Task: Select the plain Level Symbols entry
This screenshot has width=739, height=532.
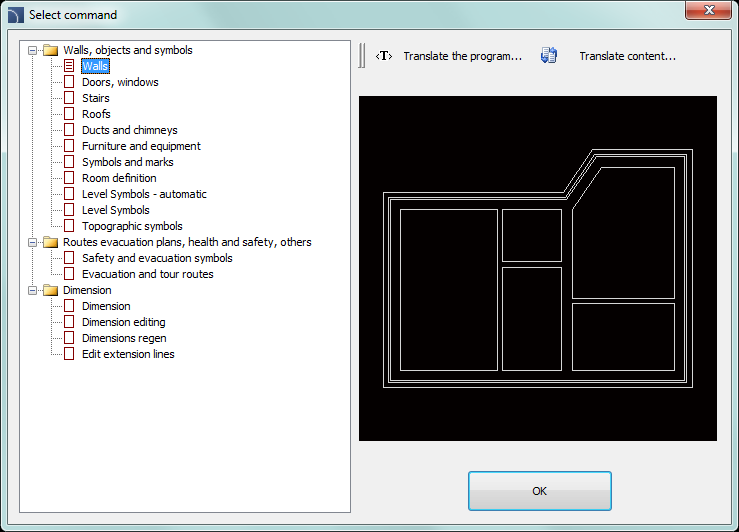Action: click(115, 210)
